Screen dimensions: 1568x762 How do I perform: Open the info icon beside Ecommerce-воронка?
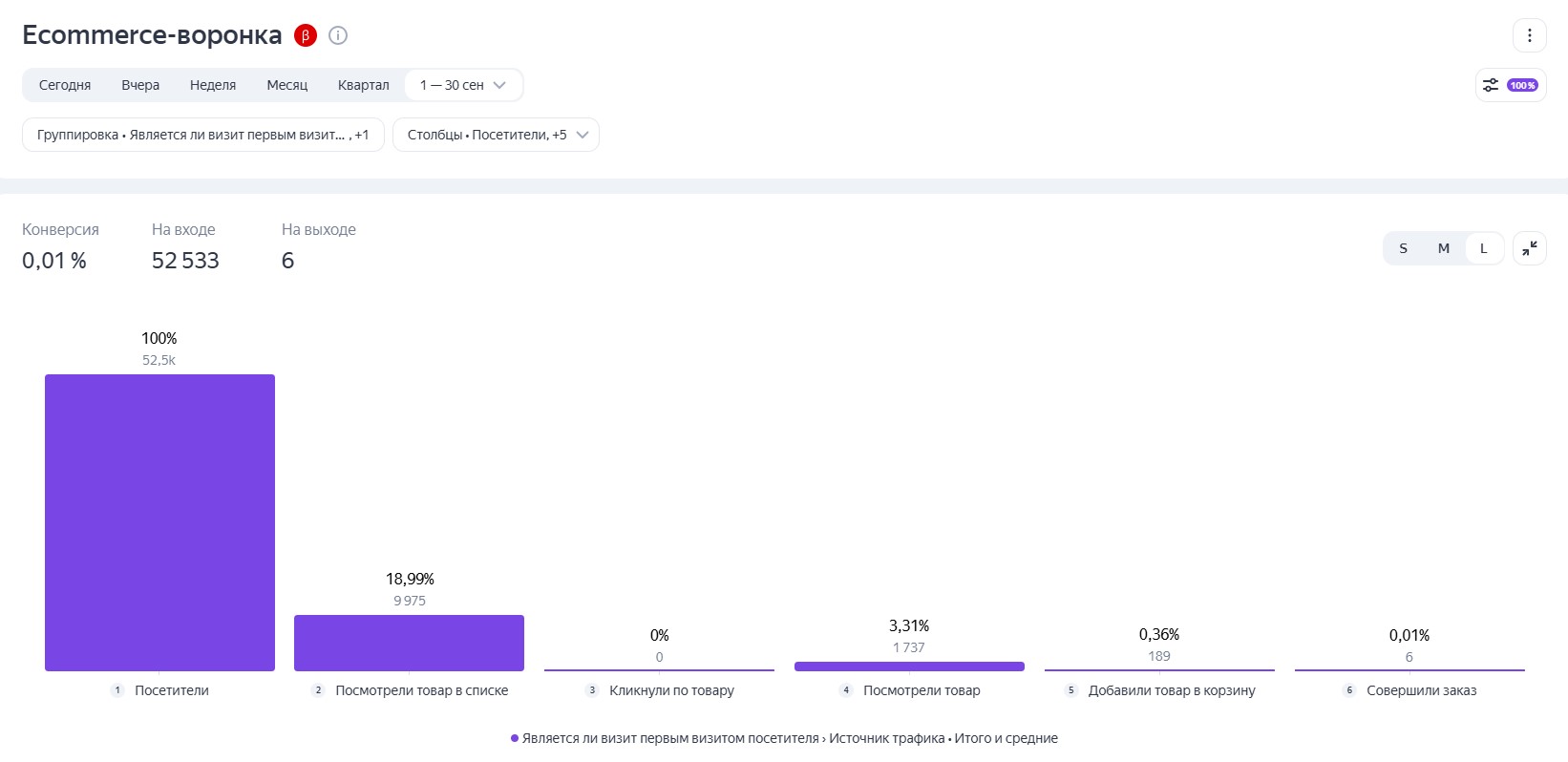click(x=338, y=36)
